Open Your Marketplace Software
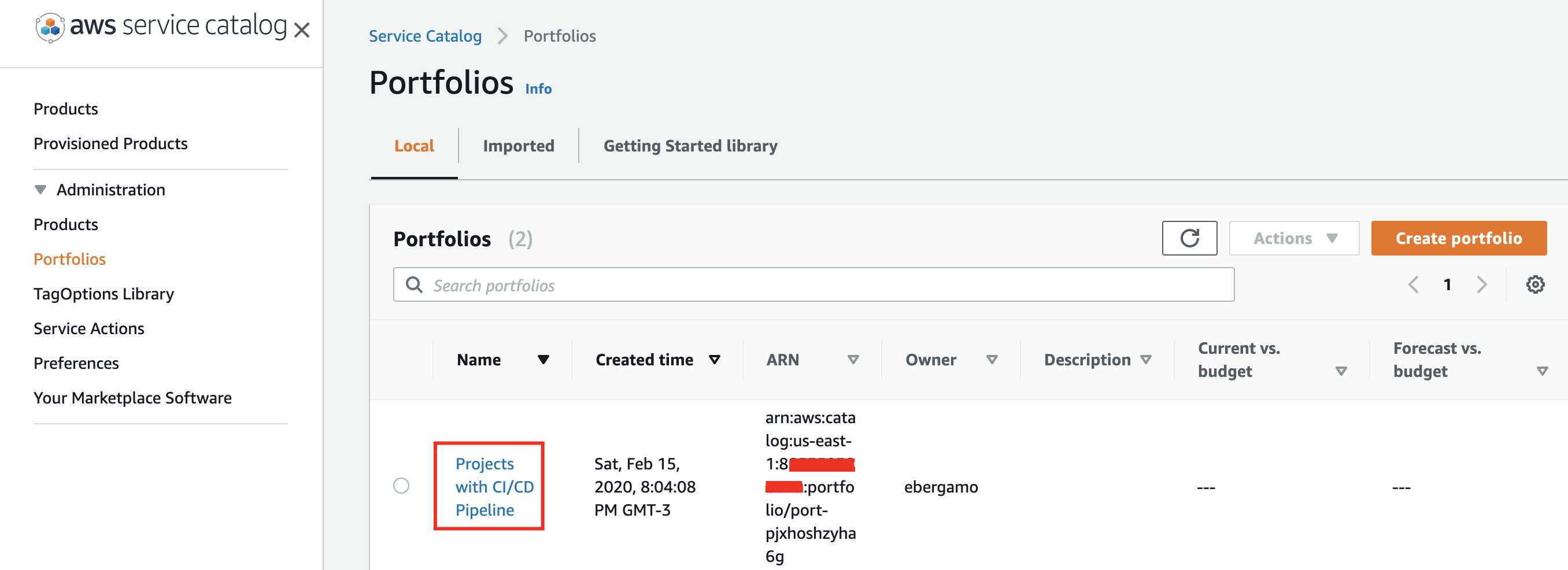Image resolution: width=1568 pixels, height=570 pixels. [133, 398]
